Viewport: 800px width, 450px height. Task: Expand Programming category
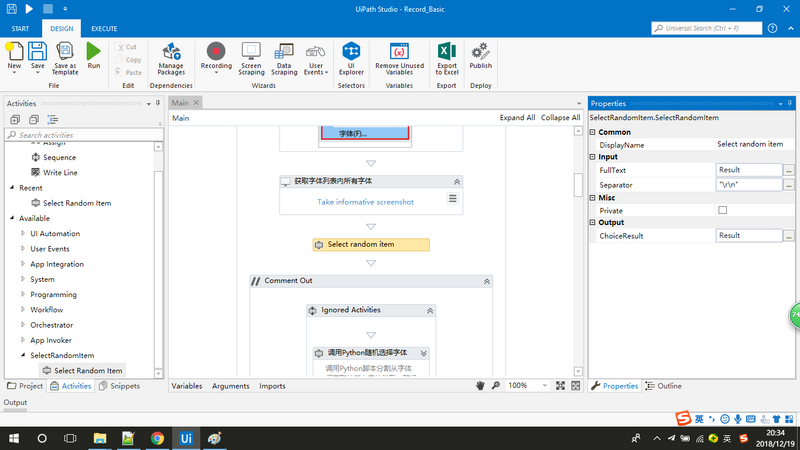point(23,294)
